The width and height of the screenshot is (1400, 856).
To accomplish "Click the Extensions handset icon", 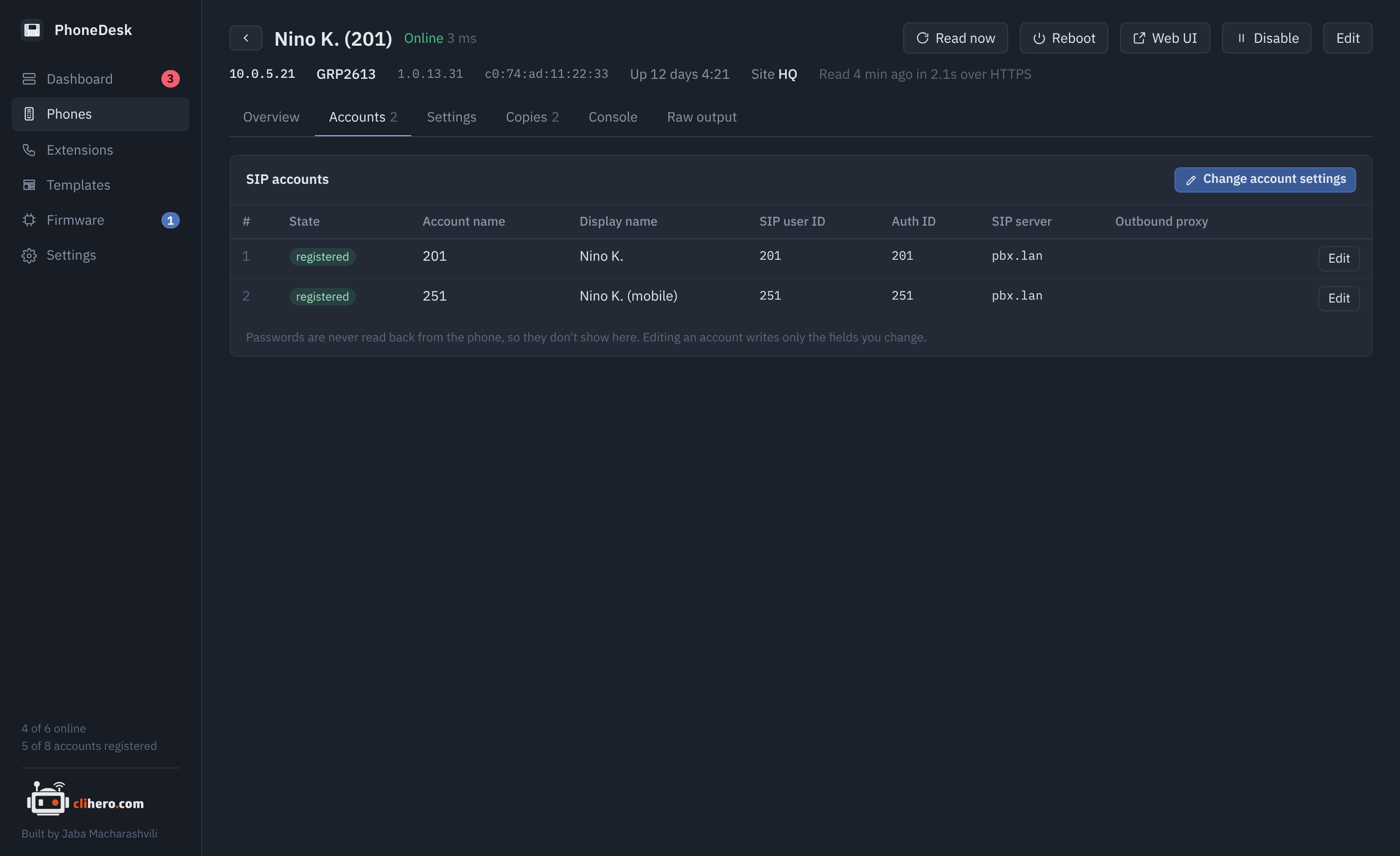I will [x=29, y=150].
